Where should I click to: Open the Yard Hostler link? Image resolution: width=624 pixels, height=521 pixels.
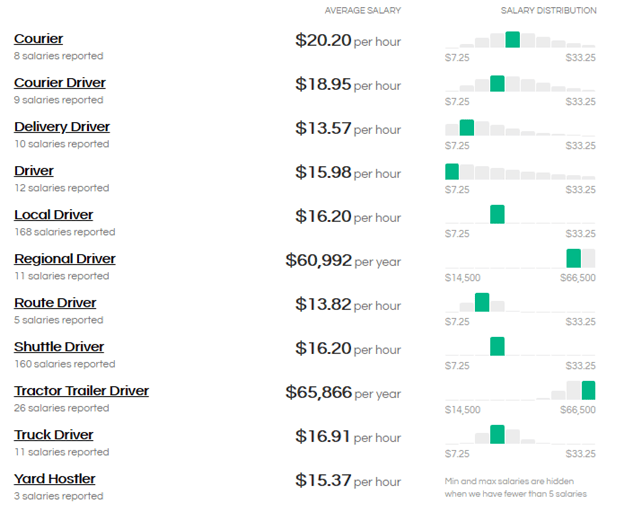tap(53, 479)
